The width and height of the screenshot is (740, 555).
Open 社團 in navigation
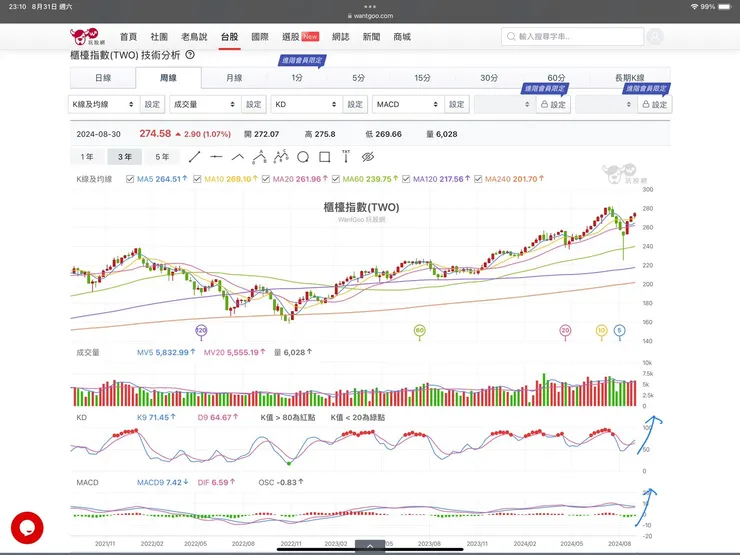click(x=159, y=37)
